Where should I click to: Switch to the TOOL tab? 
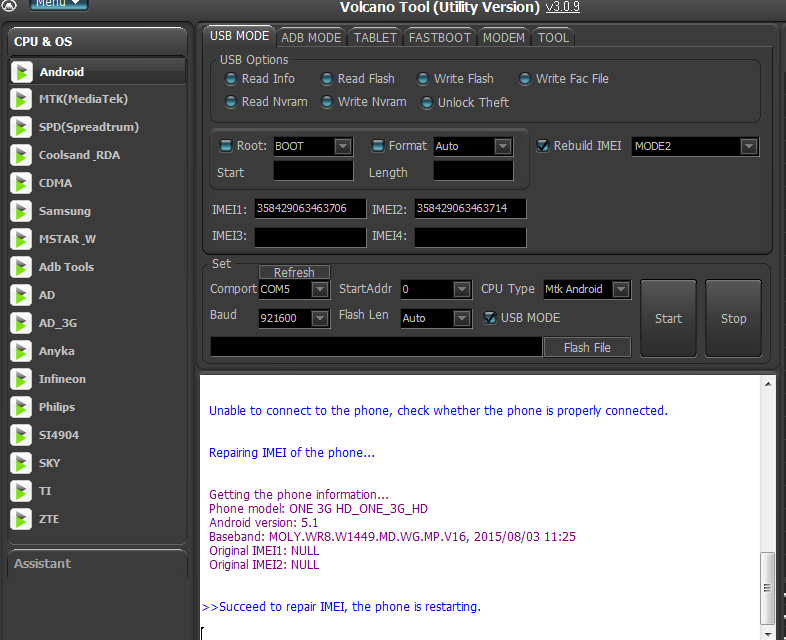click(553, 38)
